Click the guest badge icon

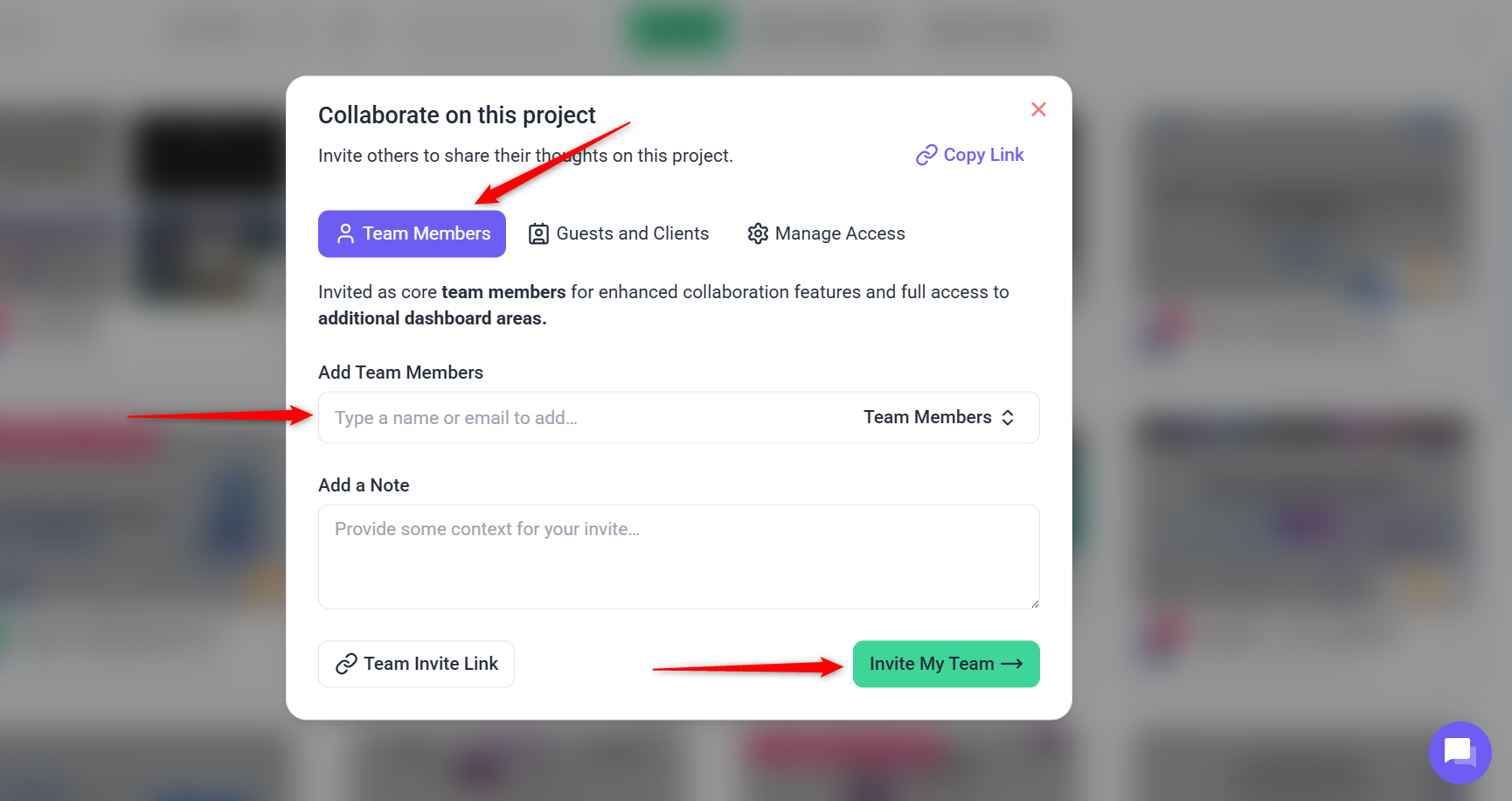[x=538, y=233]
